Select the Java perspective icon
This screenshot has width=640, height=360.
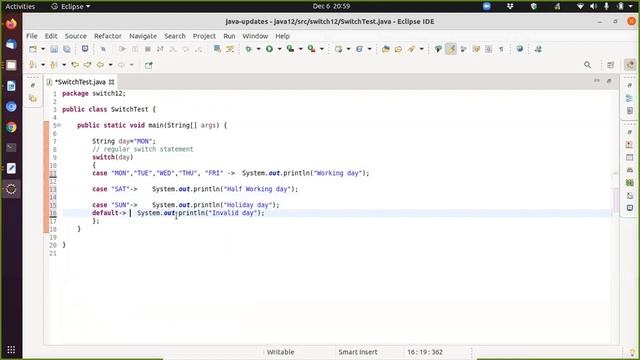pyautogui.click(x=630, y=65)
